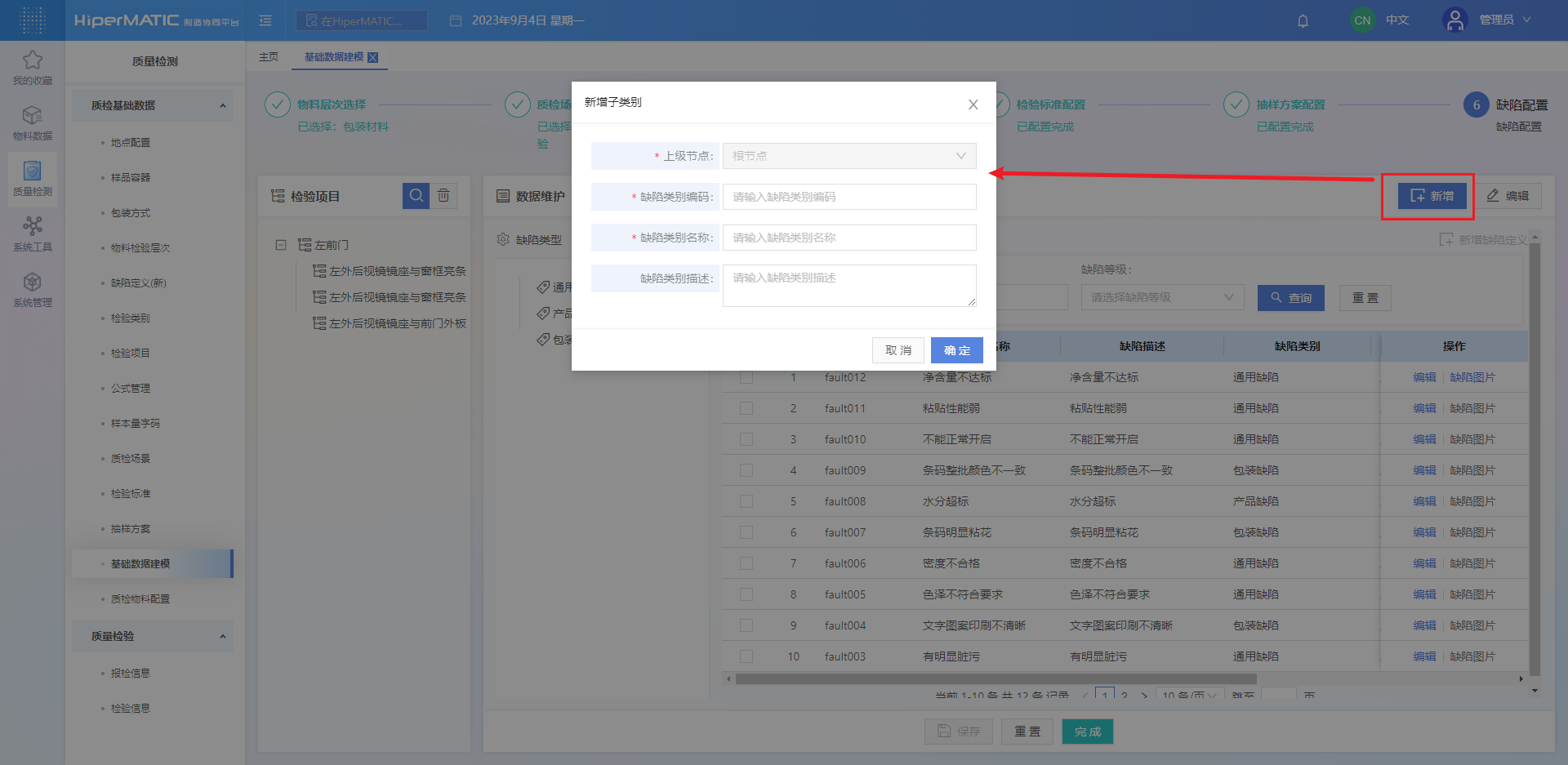Click the 新增 button in 数据维护

click(x=1432, y=196)
